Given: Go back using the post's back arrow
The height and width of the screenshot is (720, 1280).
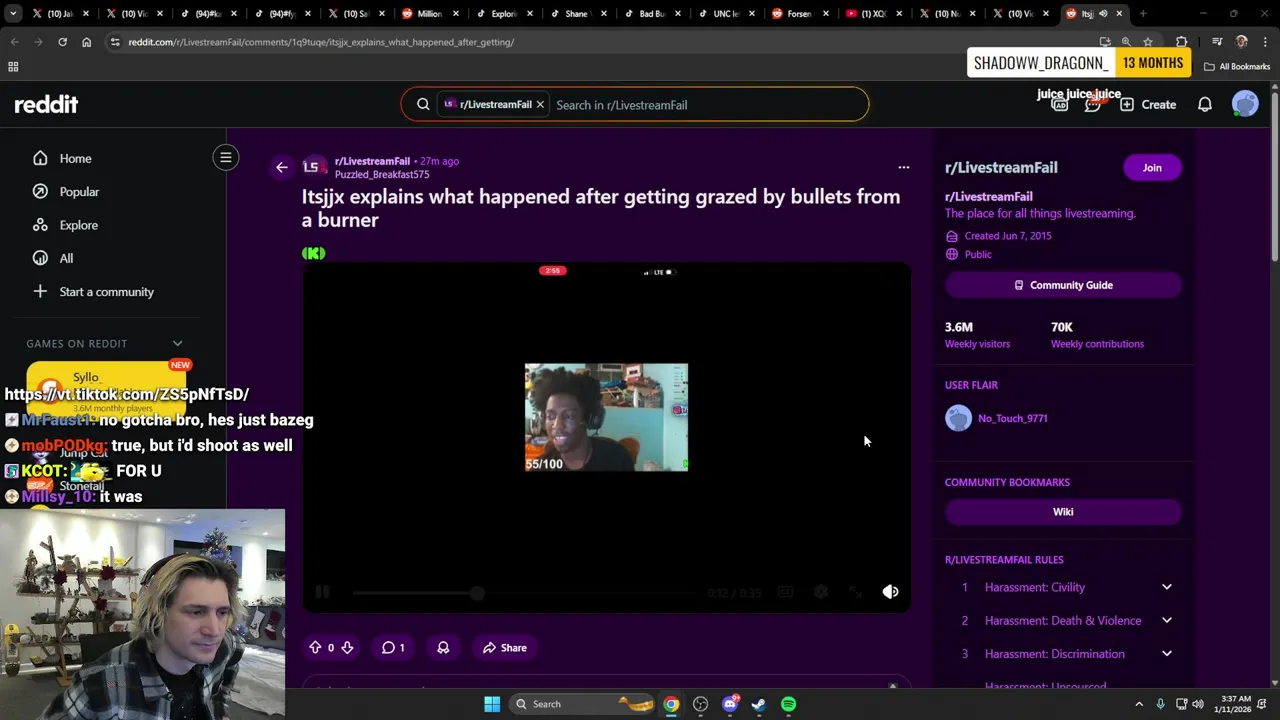Looking at the screenshot, I should tap(282, 168).
